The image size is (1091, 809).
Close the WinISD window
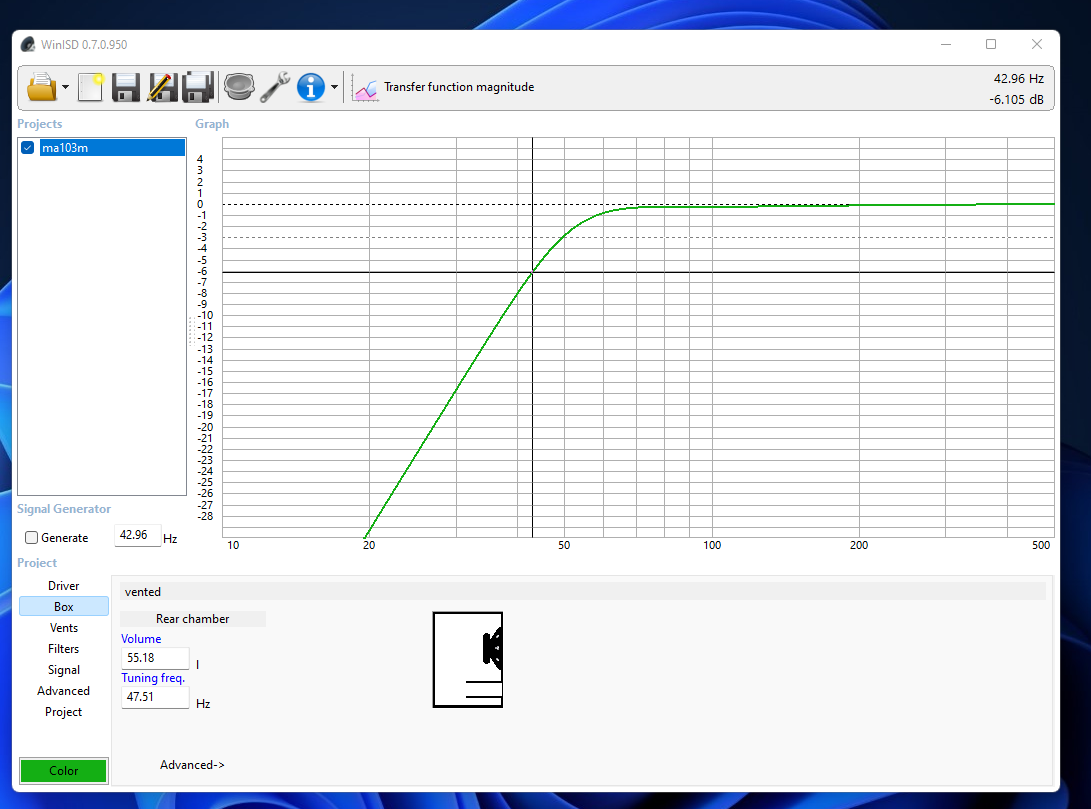coord(1037,45)
